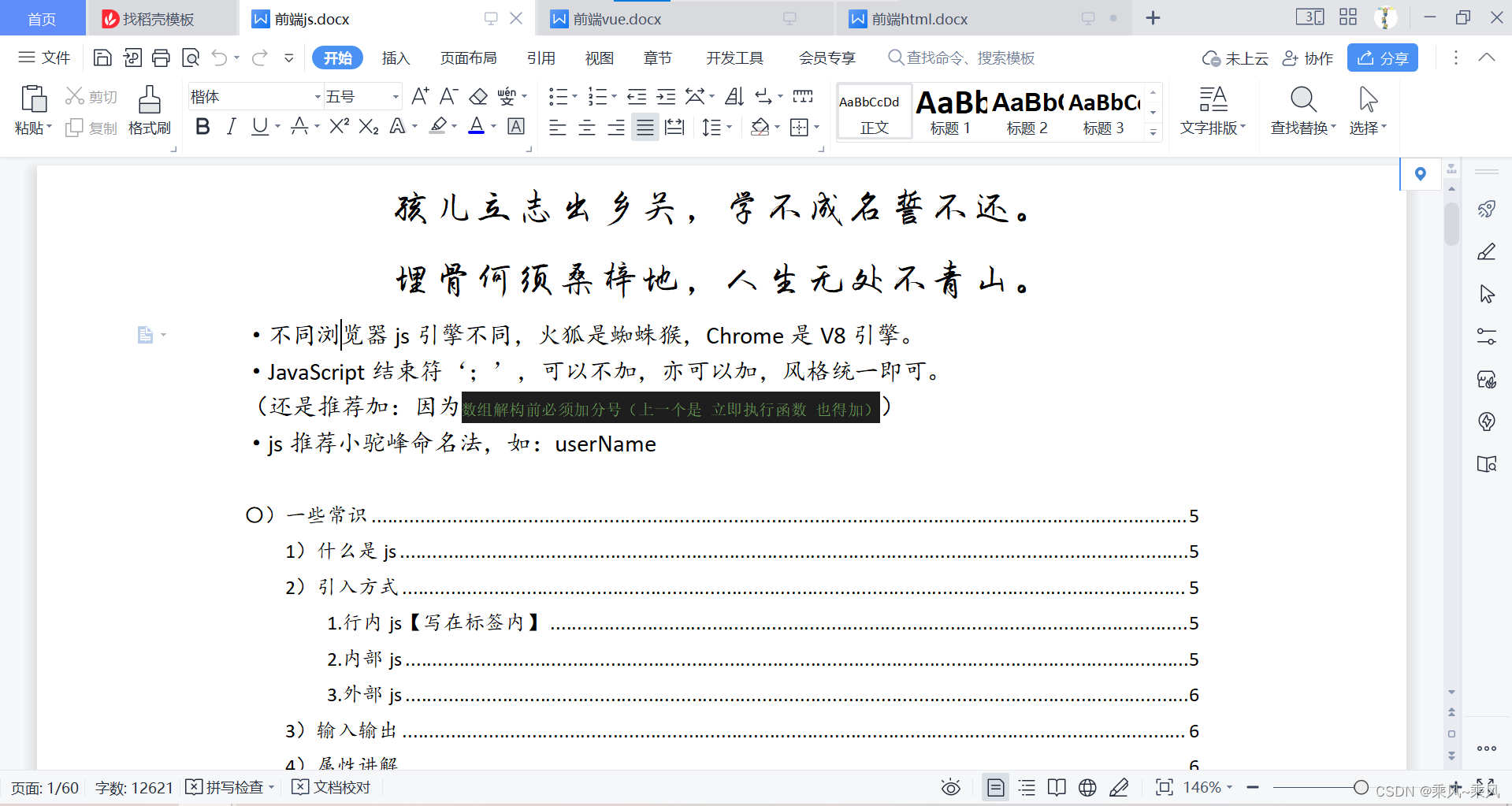Viewport: 1512px width, 806px height.
Task: Expand the styles gallery more arrow
Action: [x=1153, y=132]
